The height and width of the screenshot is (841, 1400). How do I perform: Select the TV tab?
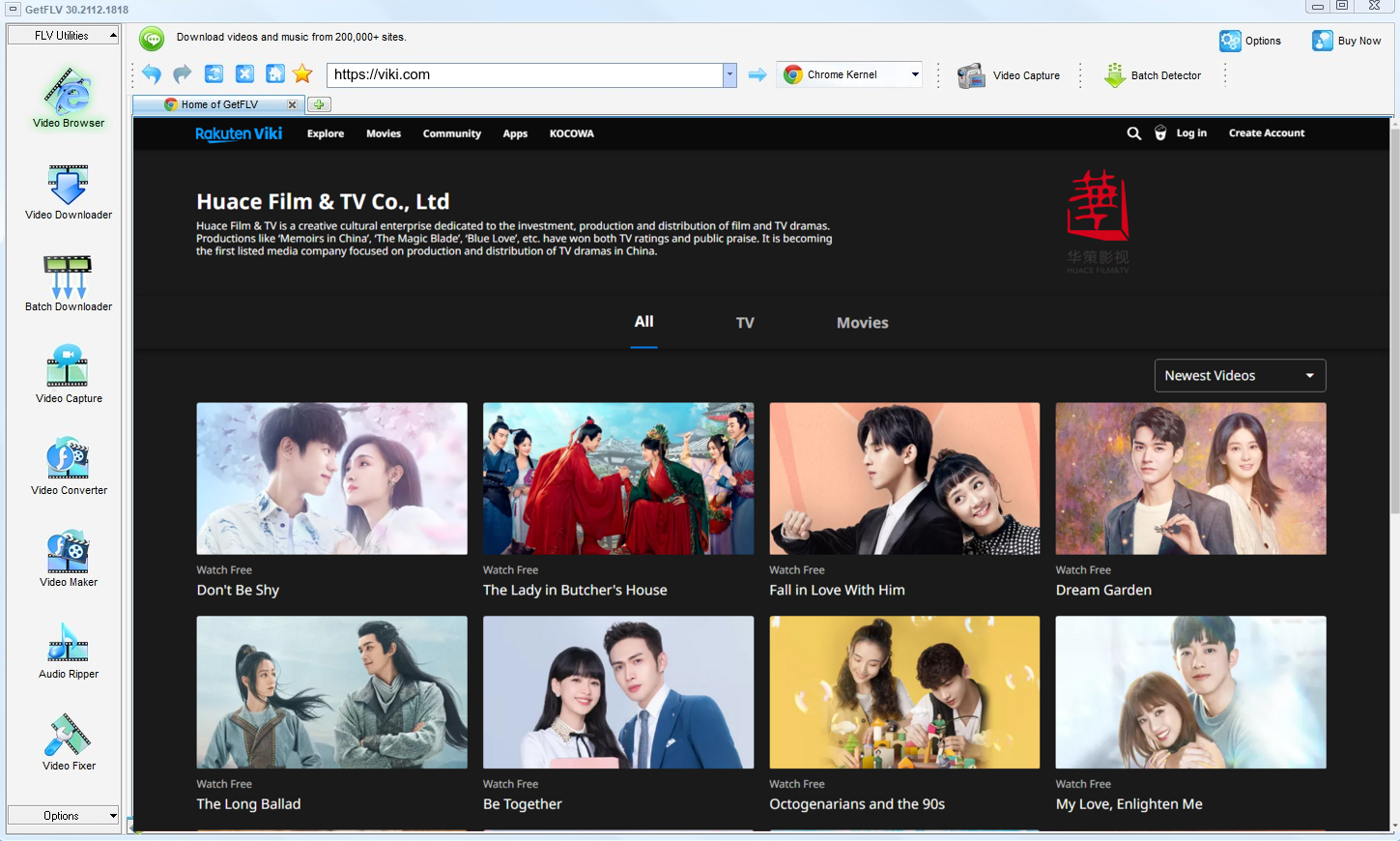click(x=745, y=323)
